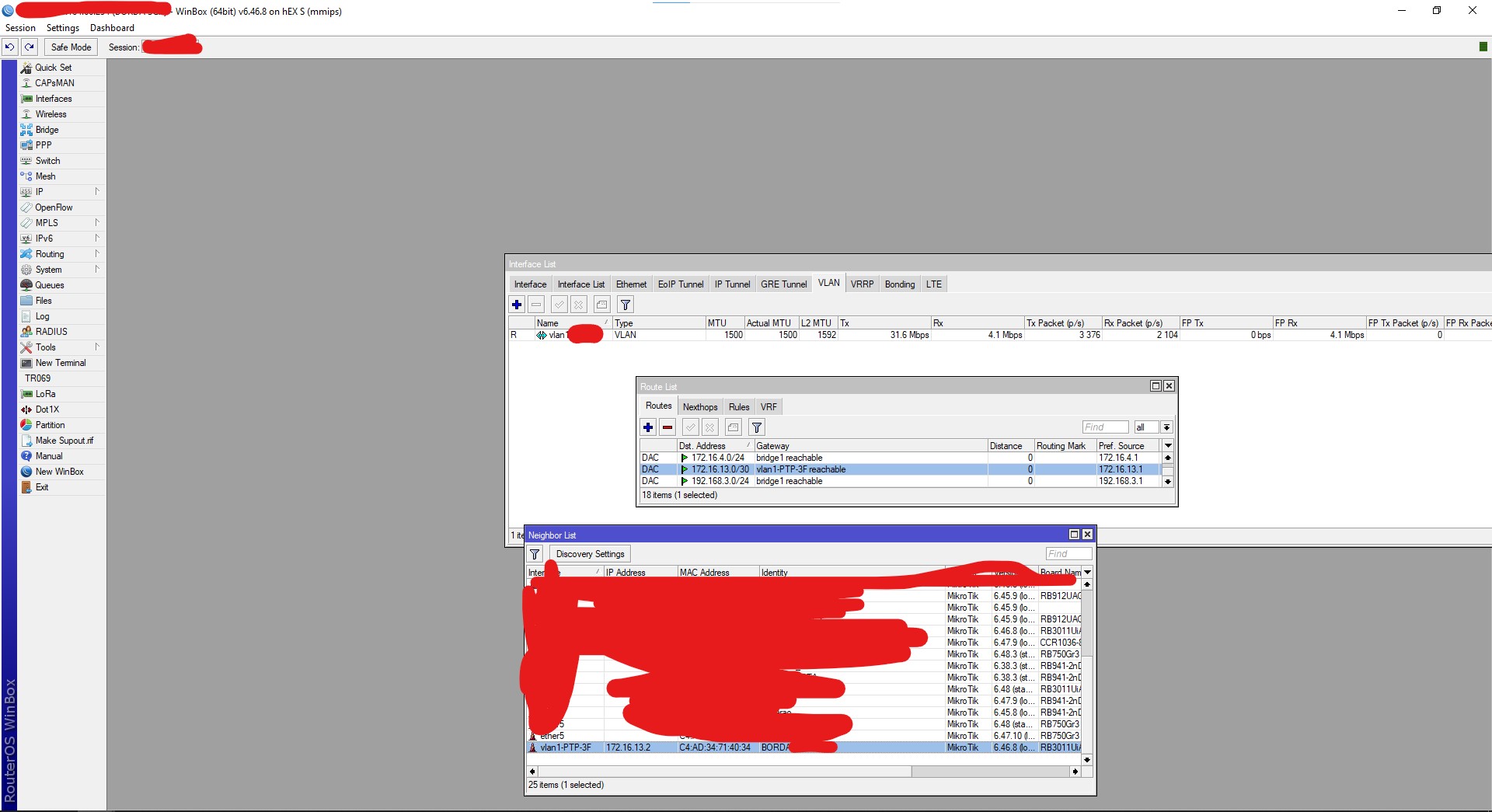
Task: Switch to the EoIP Tunnel tab
Action: coord(681,284)
